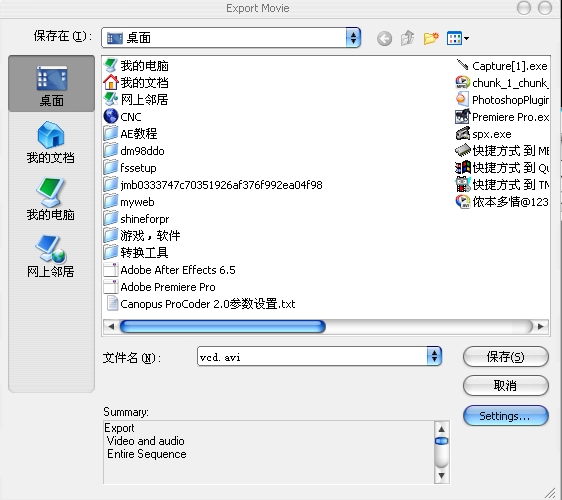Click the Back navigation arrow icon

(x=384, y=38)
